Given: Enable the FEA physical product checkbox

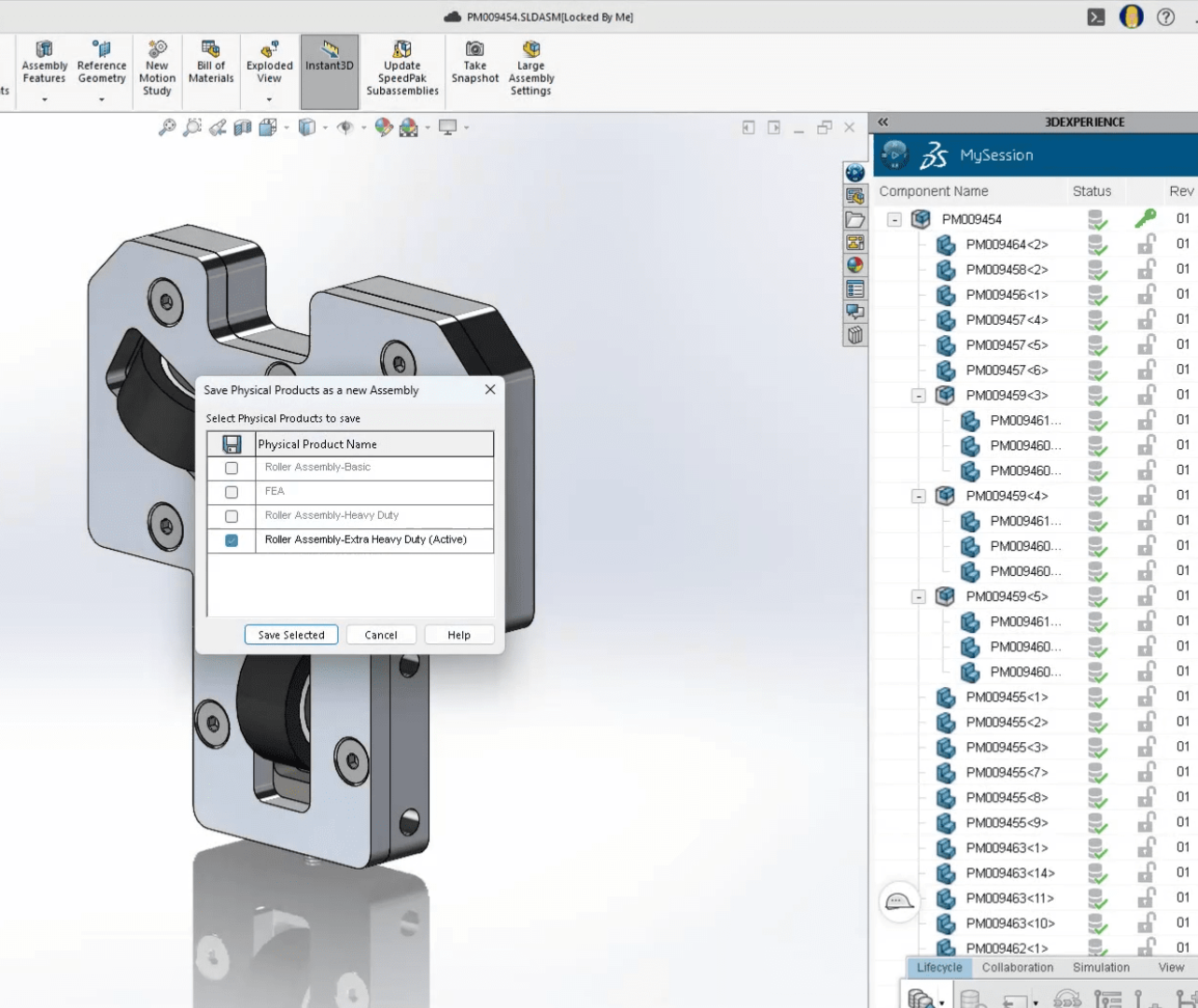Looking at the screenshot, I should (x=232, y=492).
